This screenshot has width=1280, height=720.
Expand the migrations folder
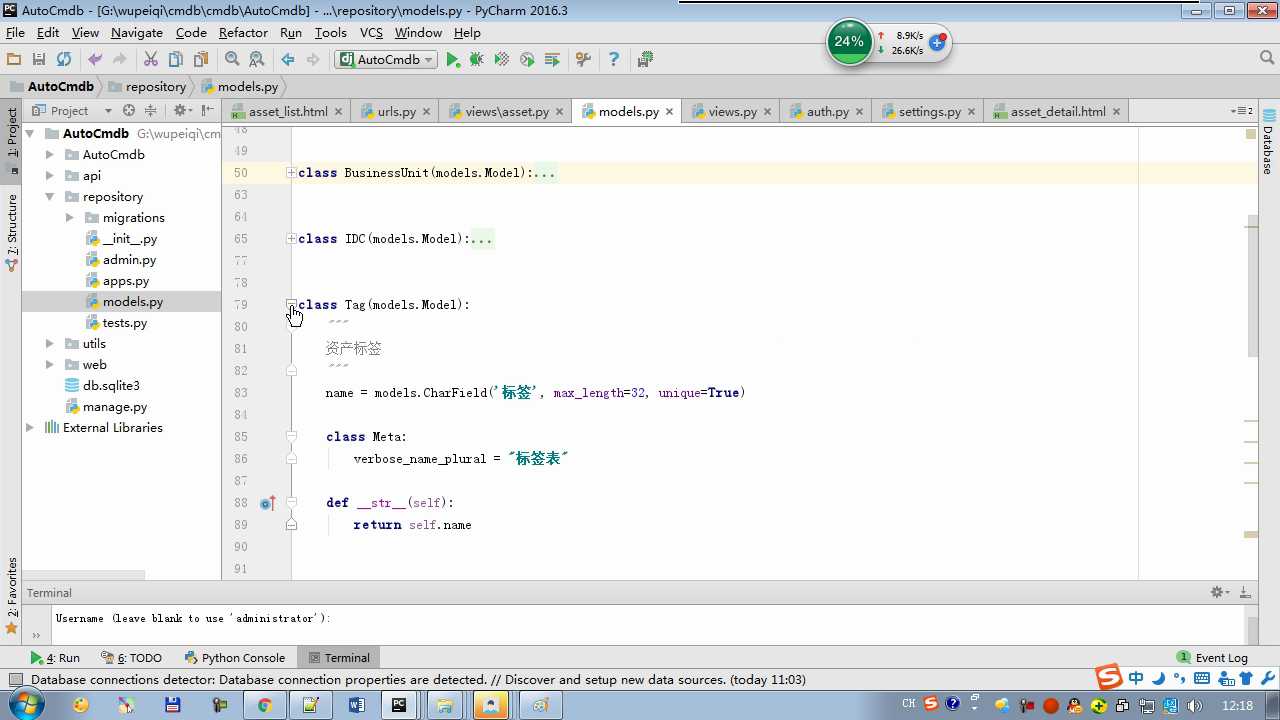[x=70, y=217]
